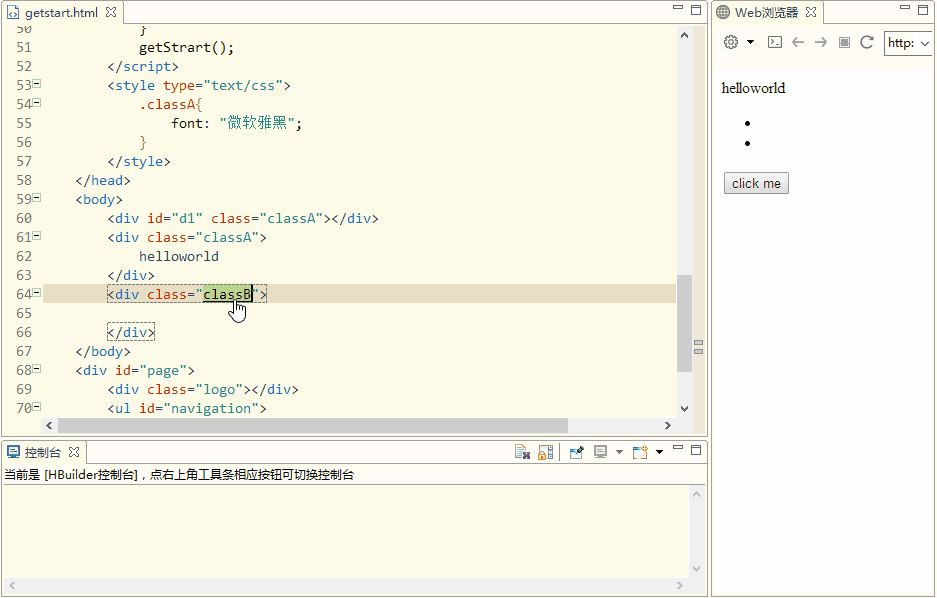Click the </style> tag on line 57

pyautogui.click(x=139, y=161)
